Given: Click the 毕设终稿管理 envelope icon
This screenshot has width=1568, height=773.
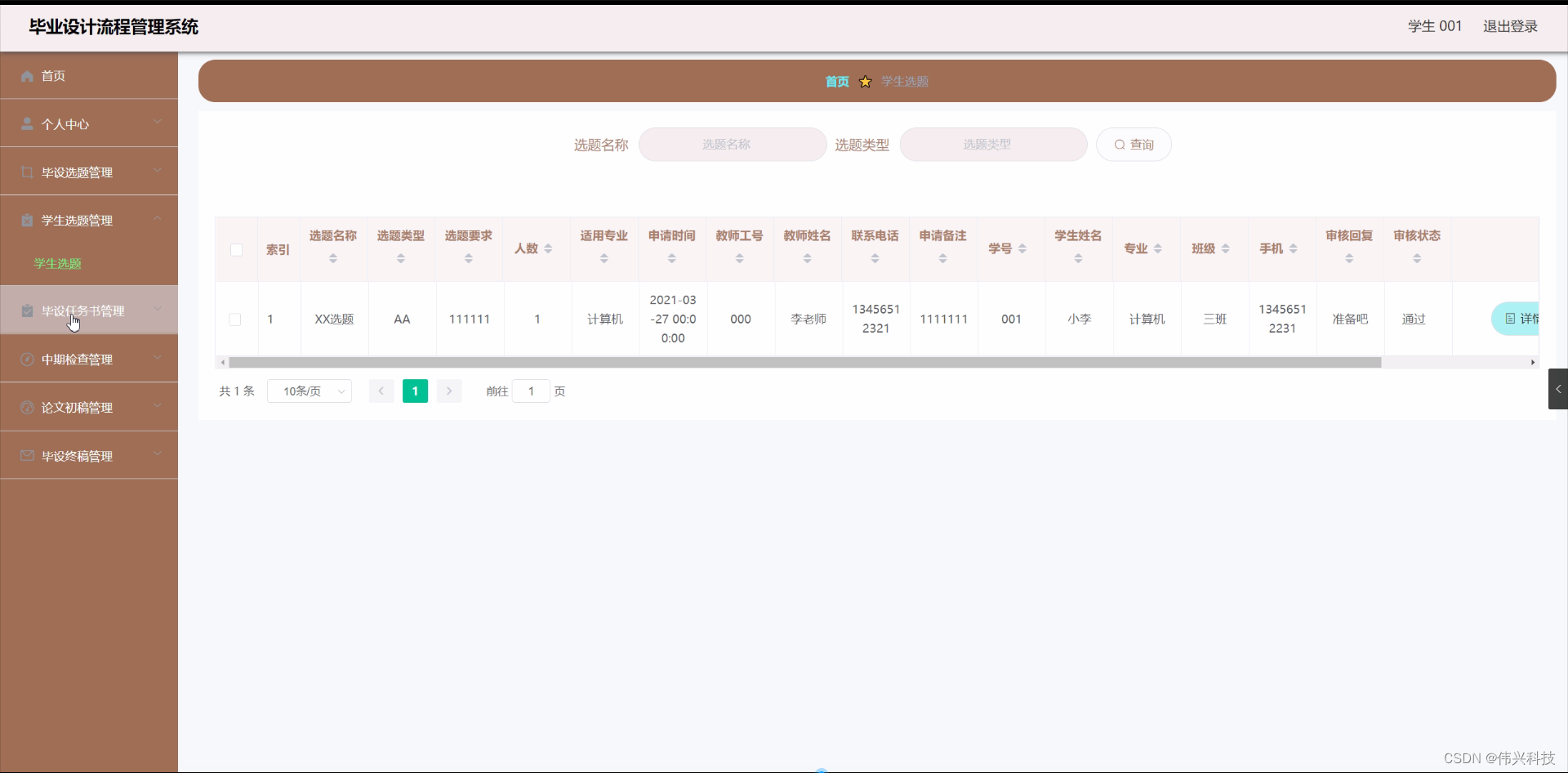Looking at the screenshot, I should 27,455.
